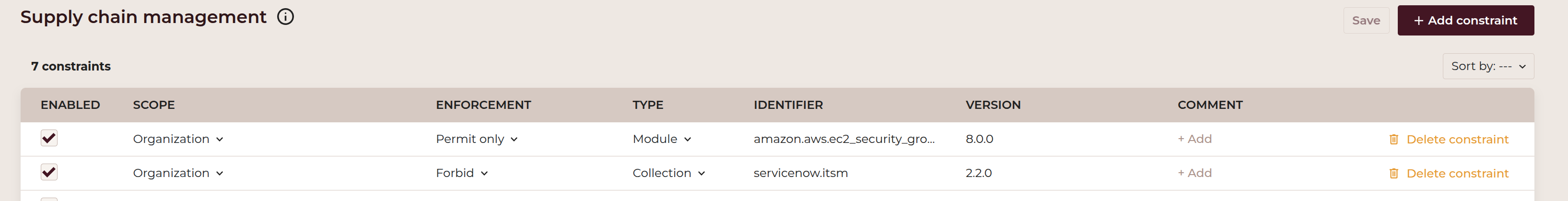
Task: Click the Save button
Action: click(1365, 21)
